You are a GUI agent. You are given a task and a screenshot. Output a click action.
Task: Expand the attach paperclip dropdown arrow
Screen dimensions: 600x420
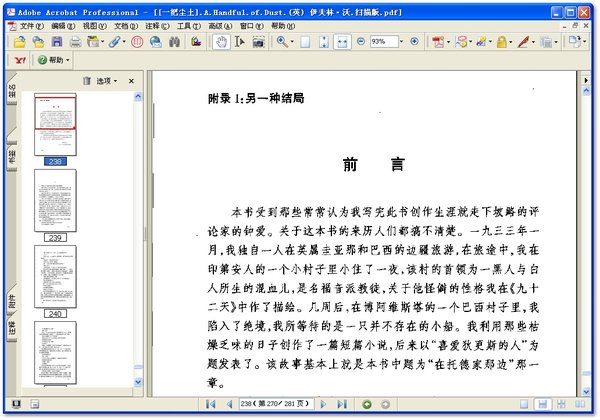coord(124,42)
